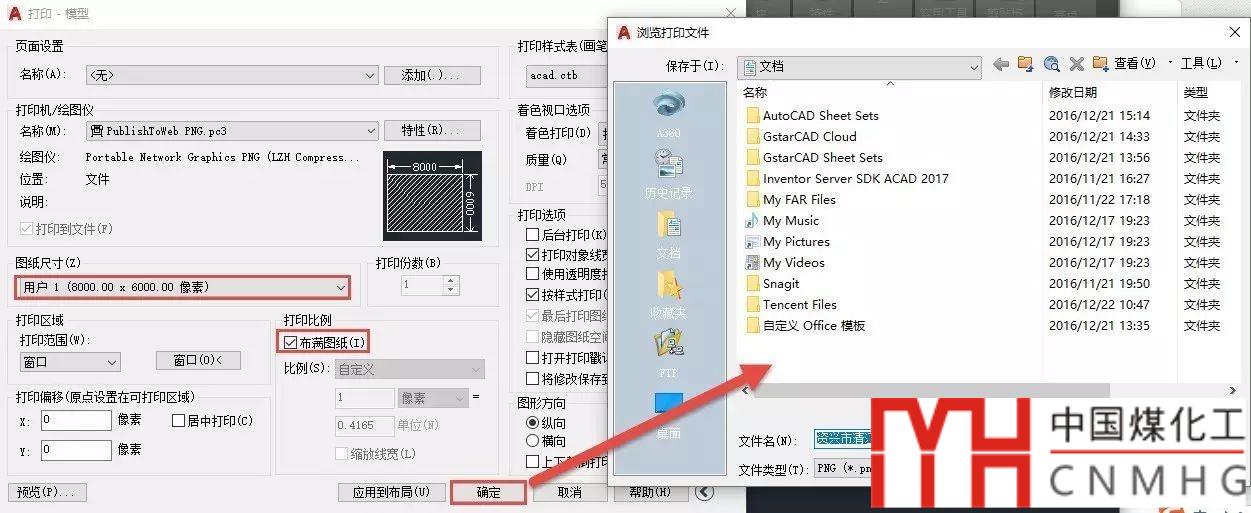The width and height of the screenshot is (1251, 513).
Task: Open the 文件类型 PNG dropdown
Action: 841,469
